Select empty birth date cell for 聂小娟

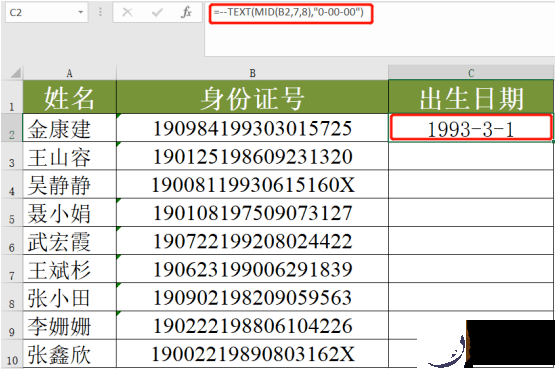[471, 212]
